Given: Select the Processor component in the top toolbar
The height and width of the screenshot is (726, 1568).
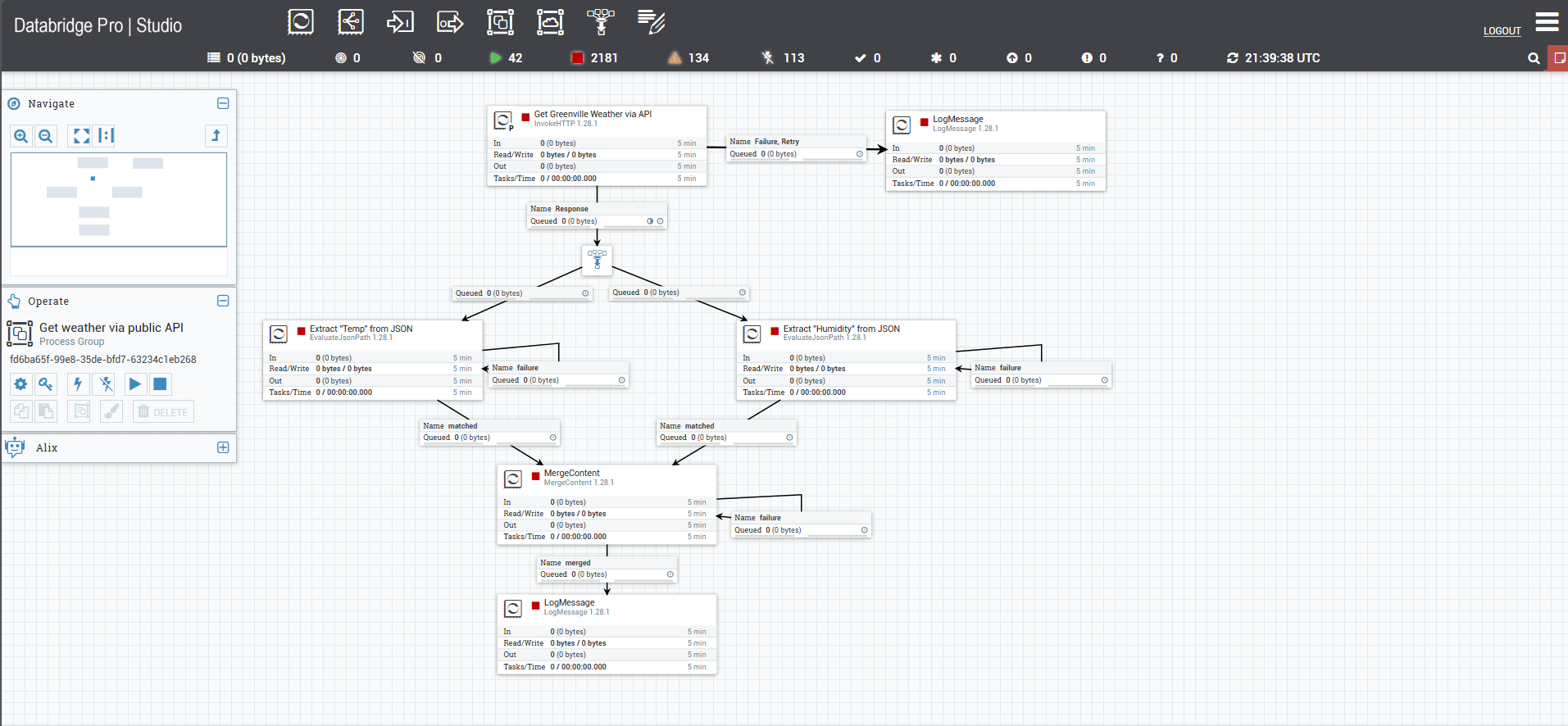Looking at the screenshot, I should coord(301,21).
